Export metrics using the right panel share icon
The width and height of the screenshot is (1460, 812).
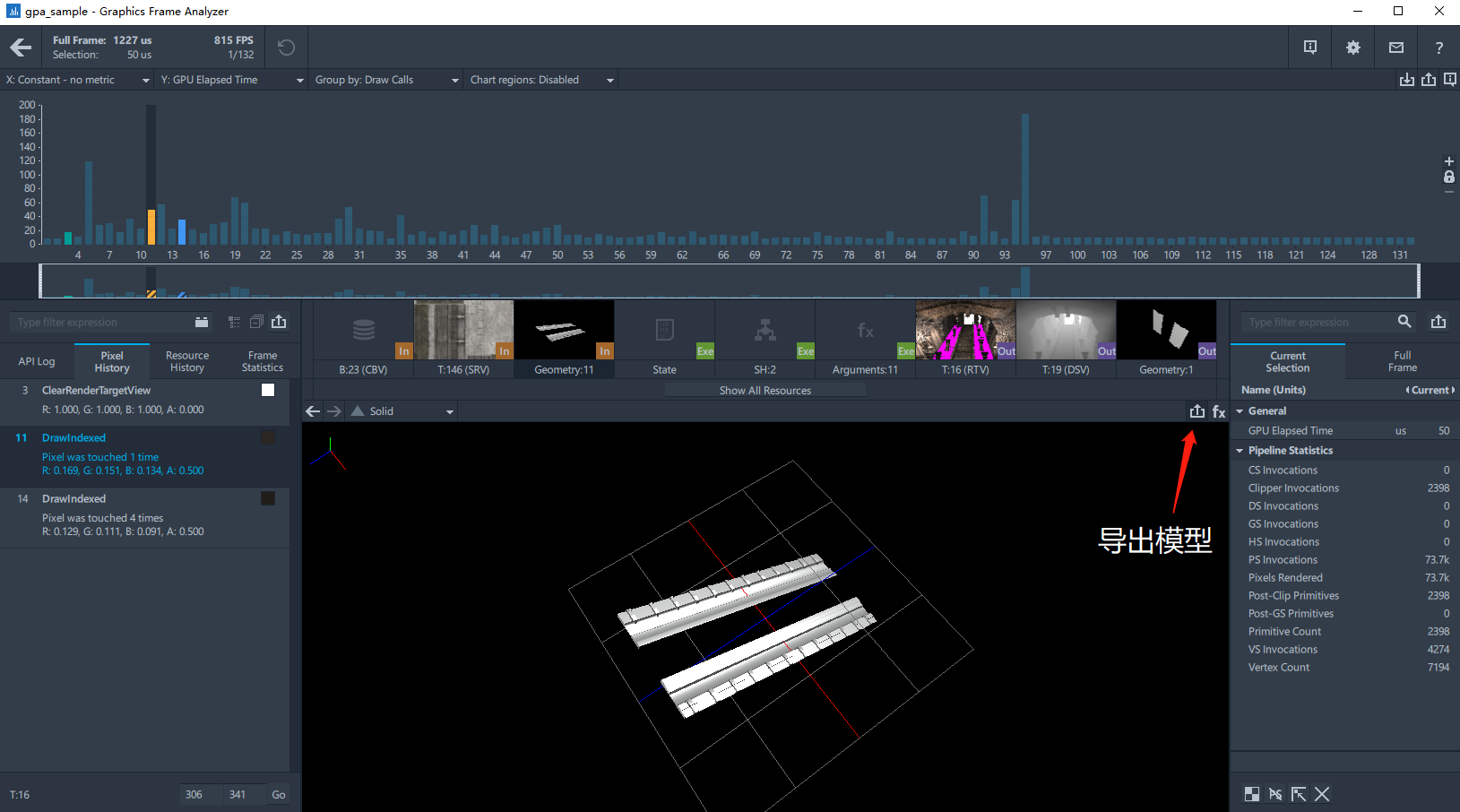[x=1438, y=322]
